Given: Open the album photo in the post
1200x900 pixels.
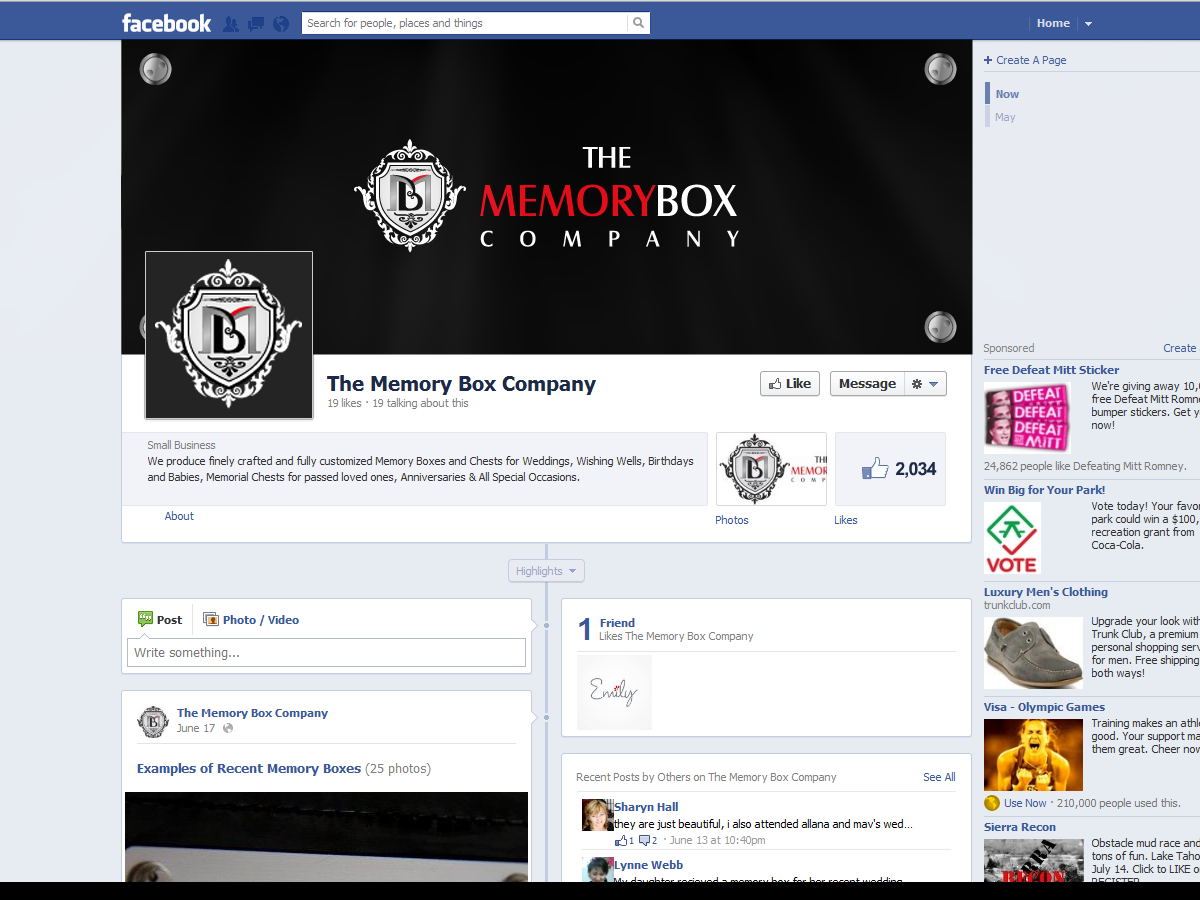Looking at the screenshot, I should pyautogui.click(x=326, y=837).
